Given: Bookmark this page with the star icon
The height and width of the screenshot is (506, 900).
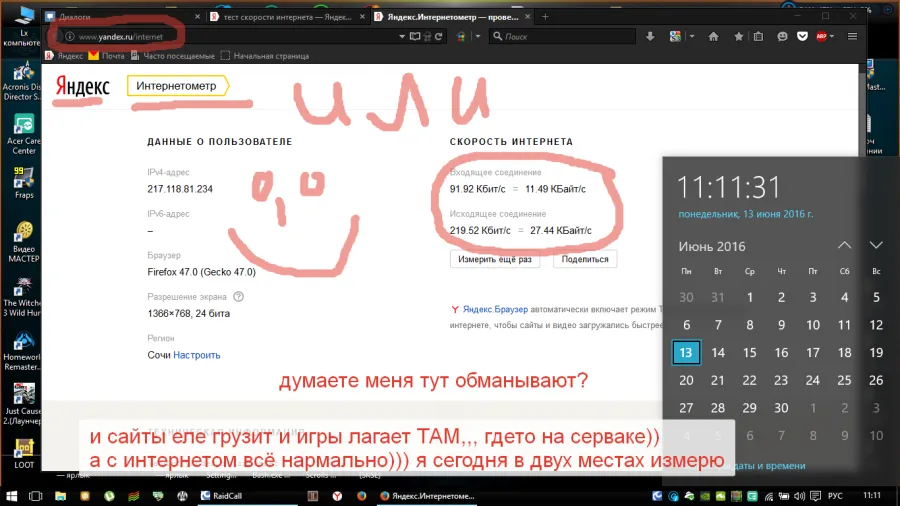Looking at the screenshot, I should [739, 37].
